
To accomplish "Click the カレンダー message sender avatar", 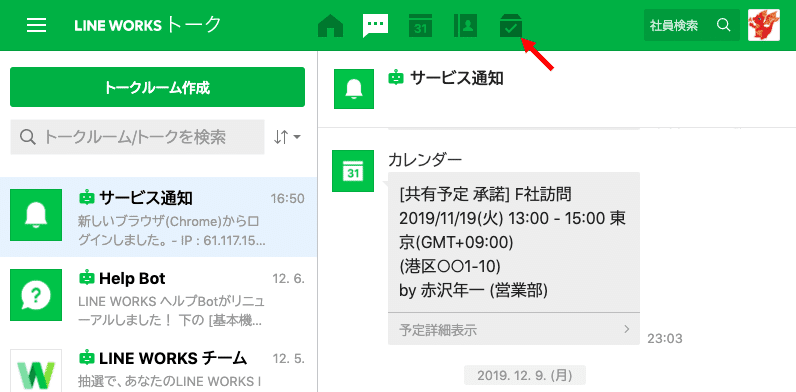I will pos(353,171).
